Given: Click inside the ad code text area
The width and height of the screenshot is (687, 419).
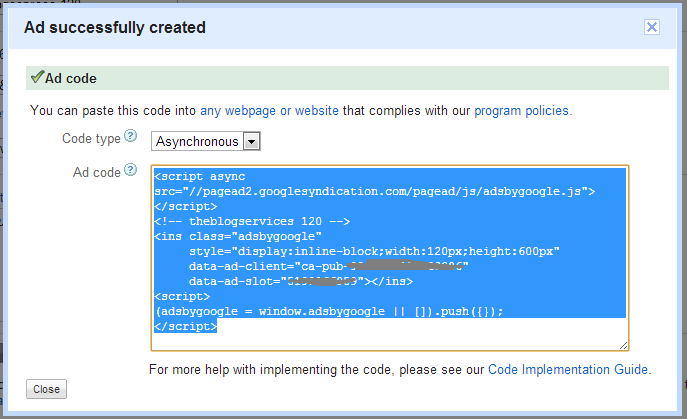Looking at the screenshot, I should click(x=390, y=258).
